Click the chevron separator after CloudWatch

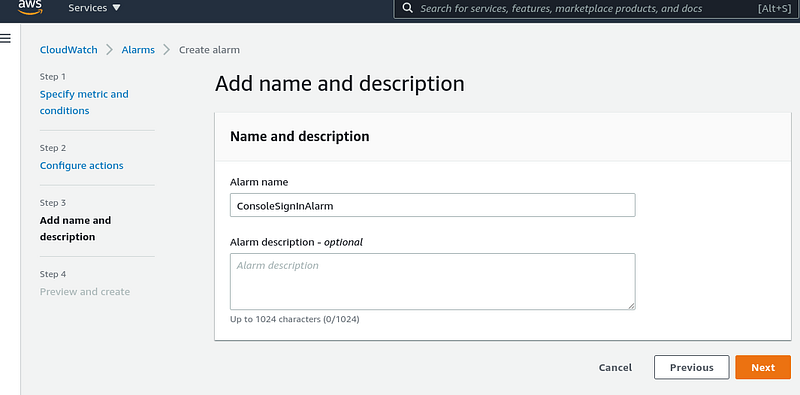coord(109,50)
